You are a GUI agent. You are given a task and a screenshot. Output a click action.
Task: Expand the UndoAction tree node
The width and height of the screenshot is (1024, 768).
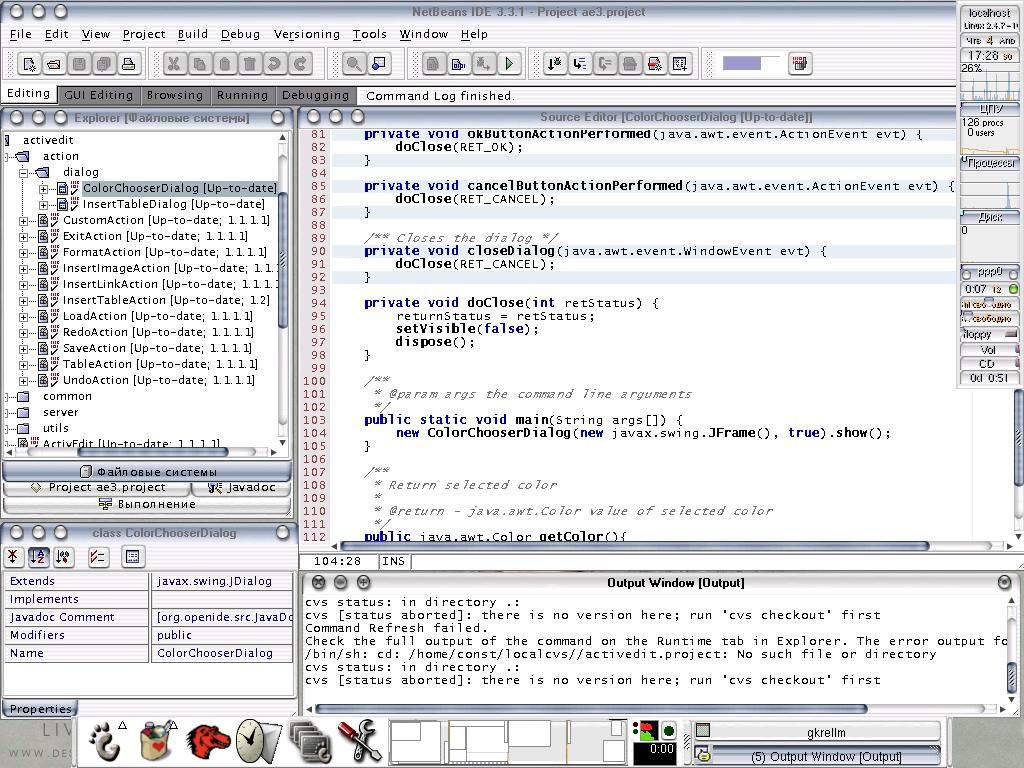(x=24, y=381)
